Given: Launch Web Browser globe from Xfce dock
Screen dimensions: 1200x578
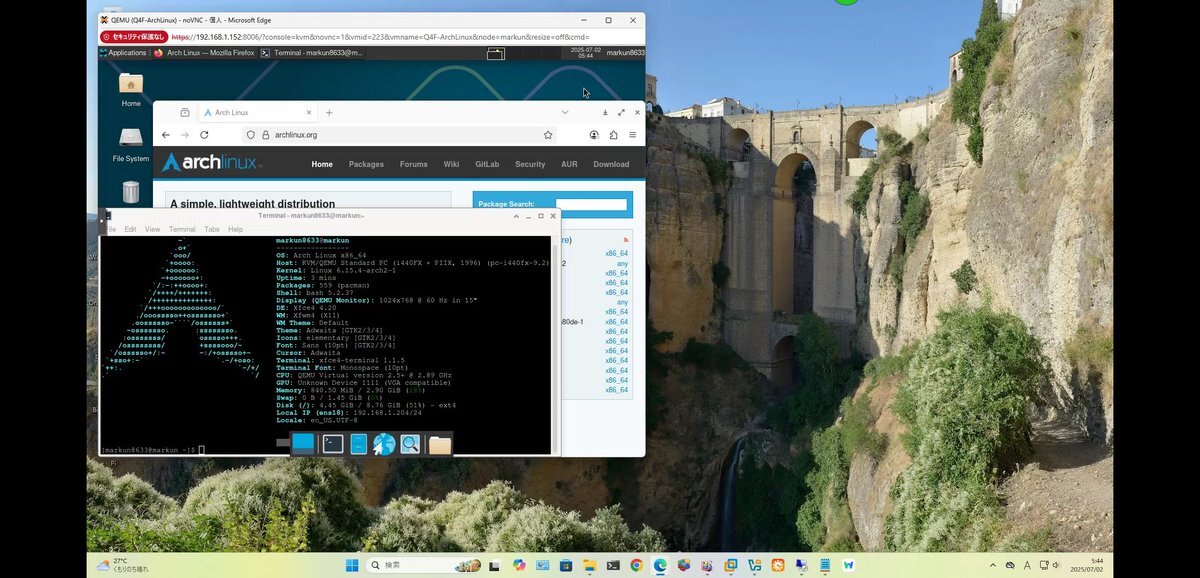Looking at the screenshot, I should [x=385, y=444].
